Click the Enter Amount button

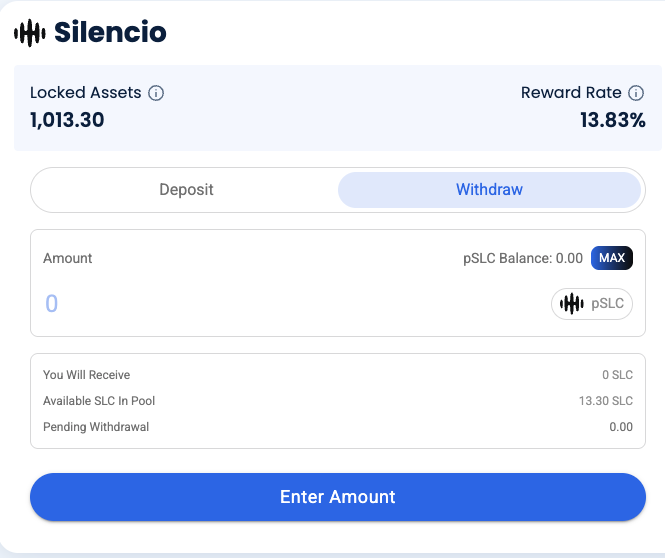point(337,497)
